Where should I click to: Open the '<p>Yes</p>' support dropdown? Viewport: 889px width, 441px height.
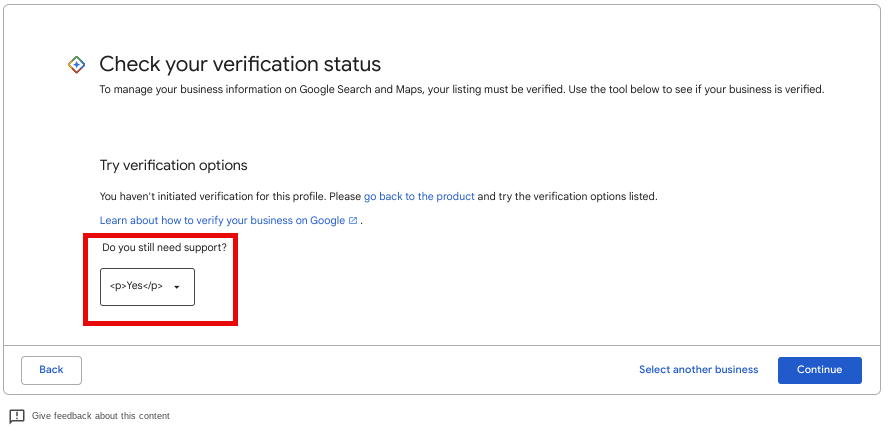click(147, 287)
